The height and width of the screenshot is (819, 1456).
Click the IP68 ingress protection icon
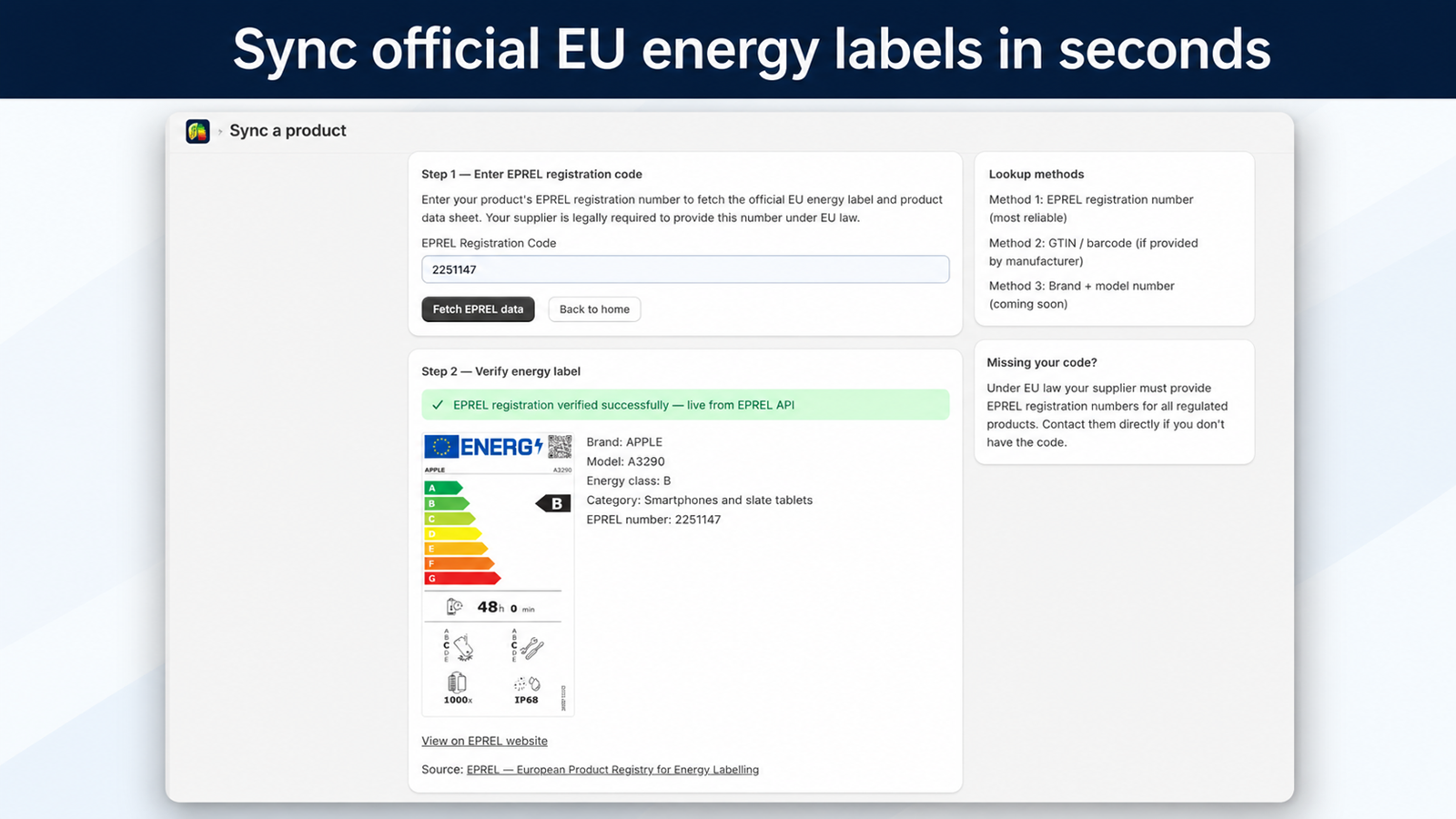tap(527, 683)
